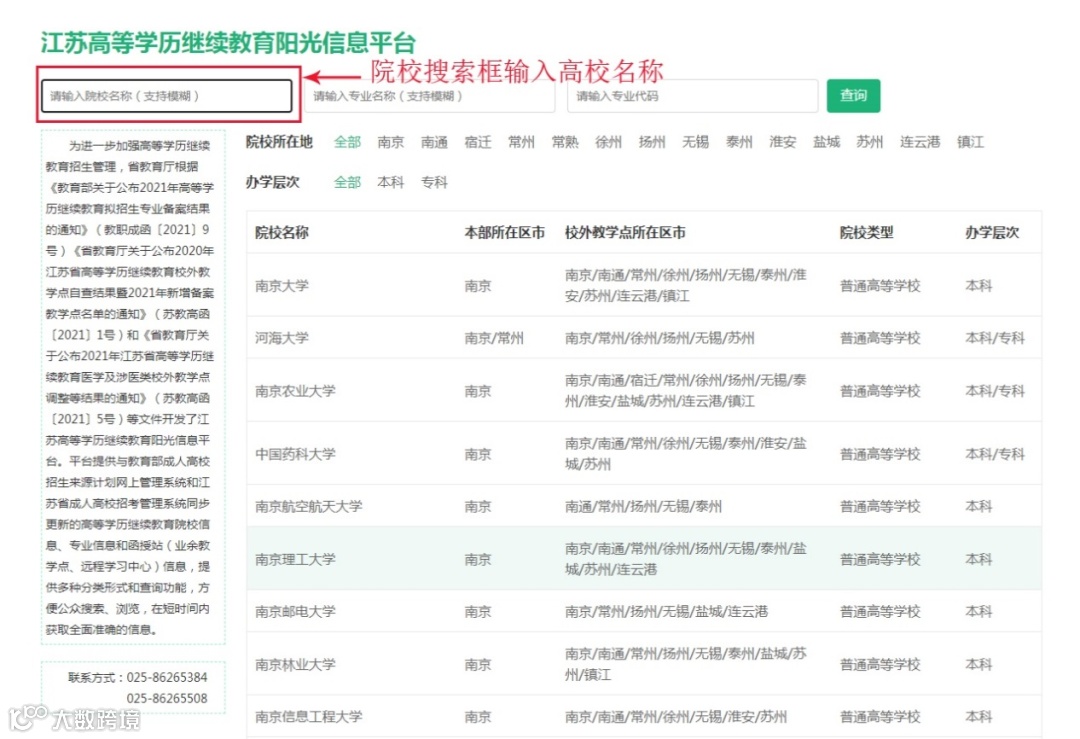This screenshot has height=739, width=1080.
Task: Filter location by 宿迁
Action: pos(478,142)
